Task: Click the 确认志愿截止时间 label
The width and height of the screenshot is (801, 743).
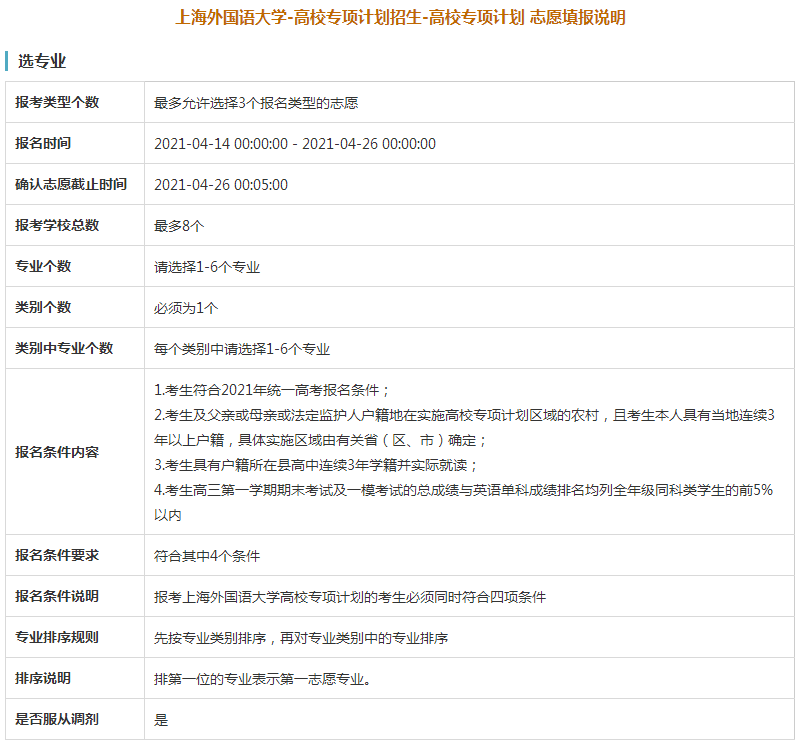Action: tap(70, 184)
